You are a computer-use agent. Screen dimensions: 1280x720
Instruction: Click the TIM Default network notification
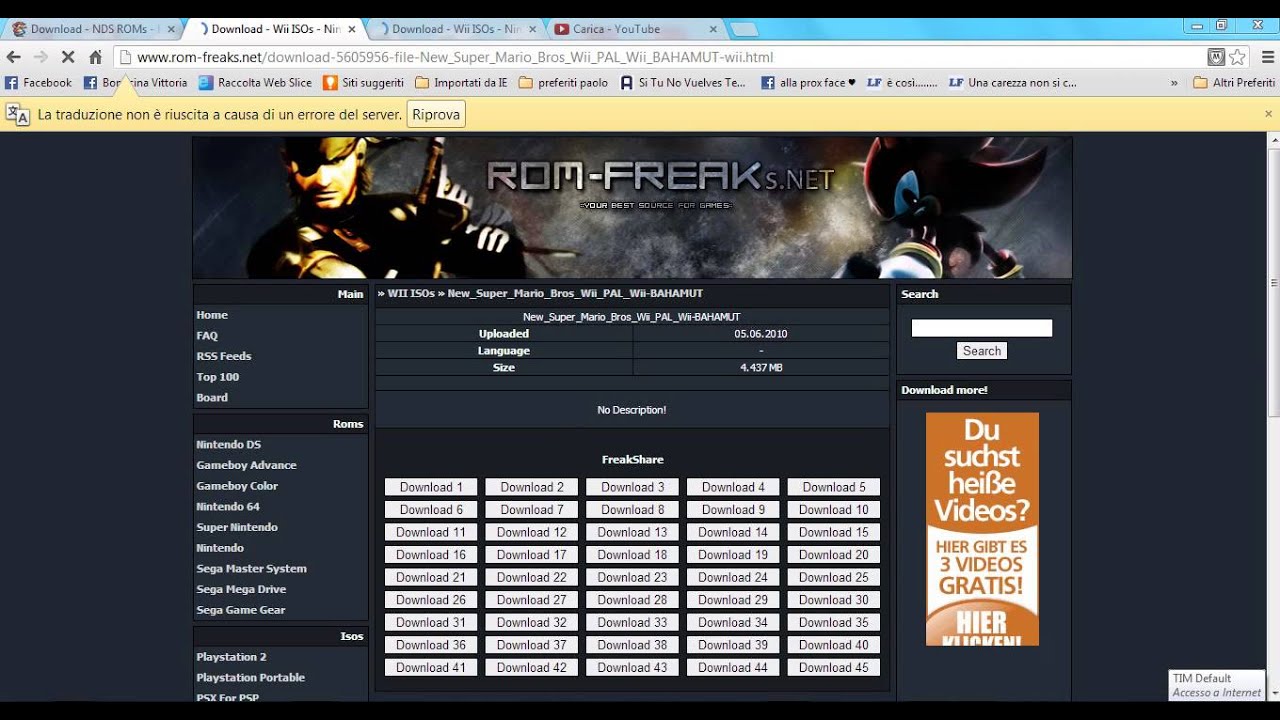click(1217, 685)
